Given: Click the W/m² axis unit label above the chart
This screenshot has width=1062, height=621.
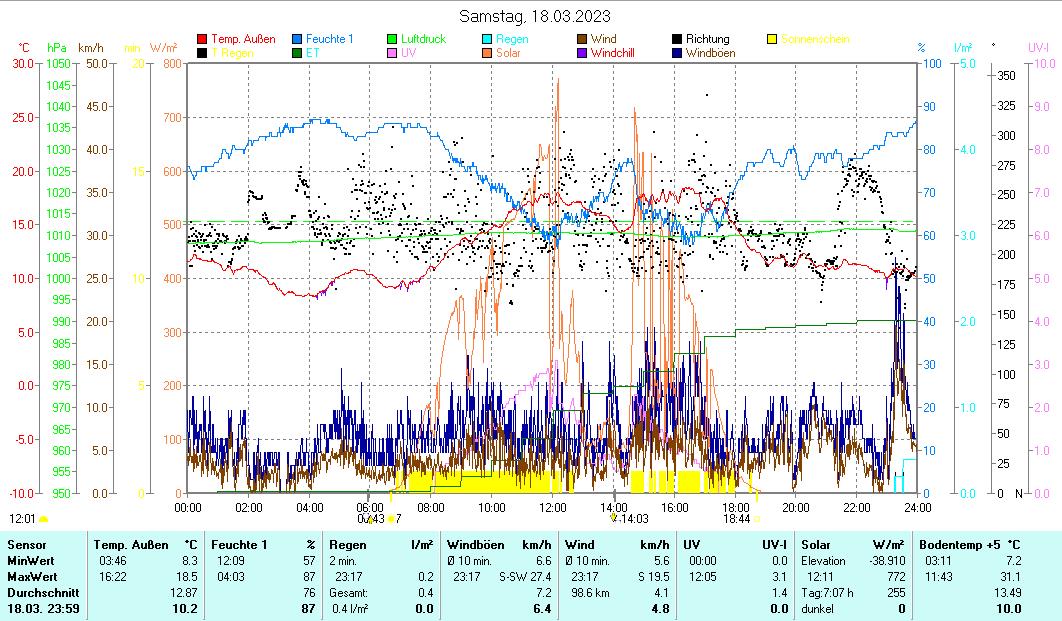Looking at the screenshot, I should 163,48.
